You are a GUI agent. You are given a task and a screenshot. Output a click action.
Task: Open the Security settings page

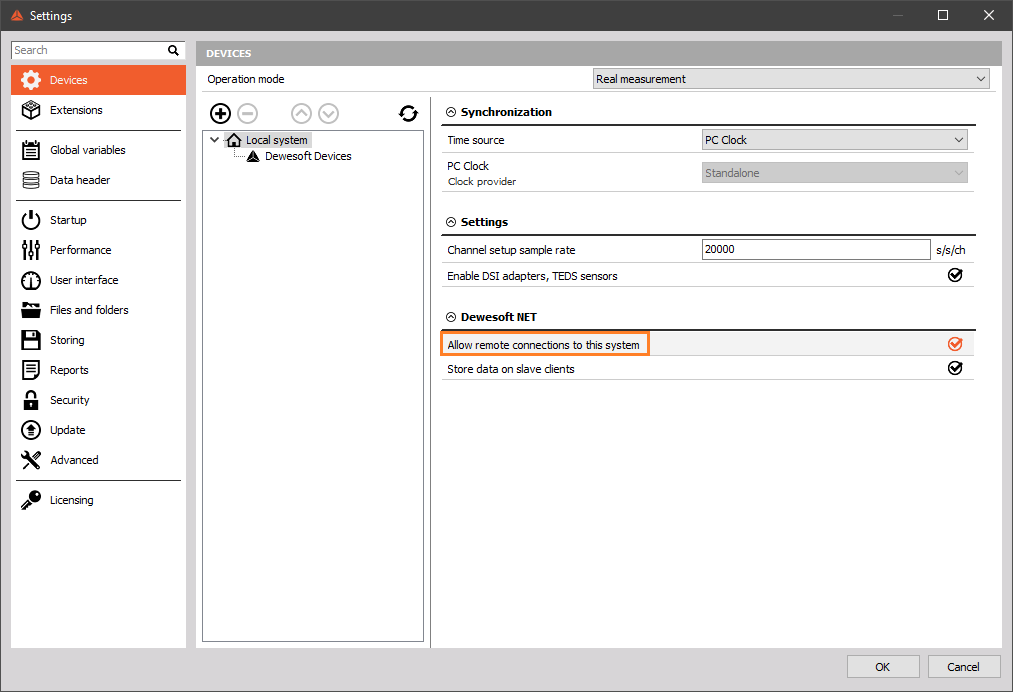98,400
